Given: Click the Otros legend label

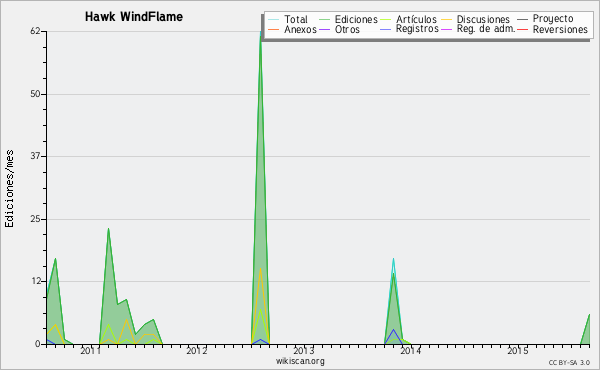Looking at the screenshot, I should (347, 29).
